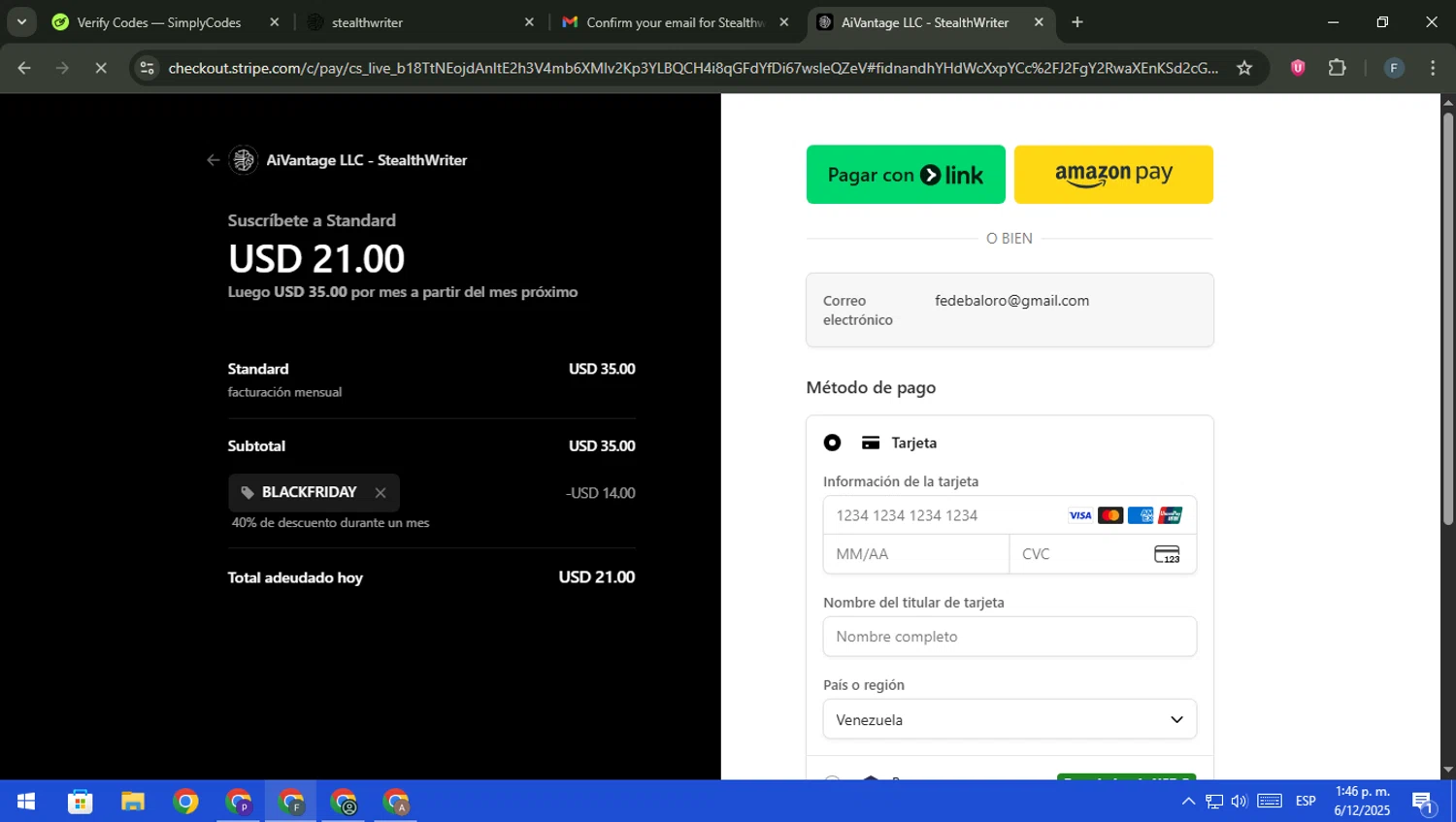Viewport: 1456px width, 822px height.
Task: Close the stealthwriter tab
Action: (x=529, y=22)
